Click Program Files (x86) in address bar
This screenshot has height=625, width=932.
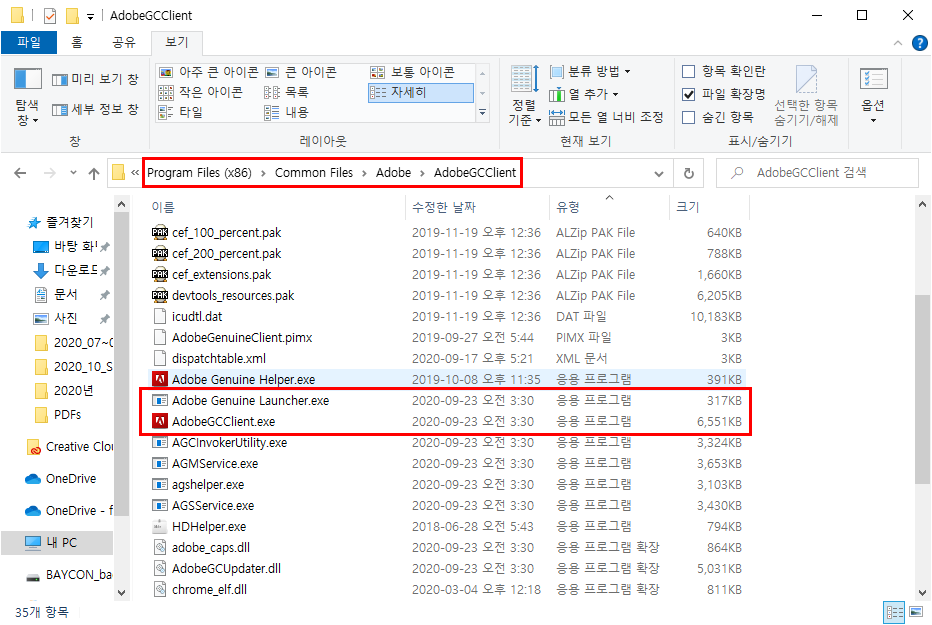click(199, 173)
